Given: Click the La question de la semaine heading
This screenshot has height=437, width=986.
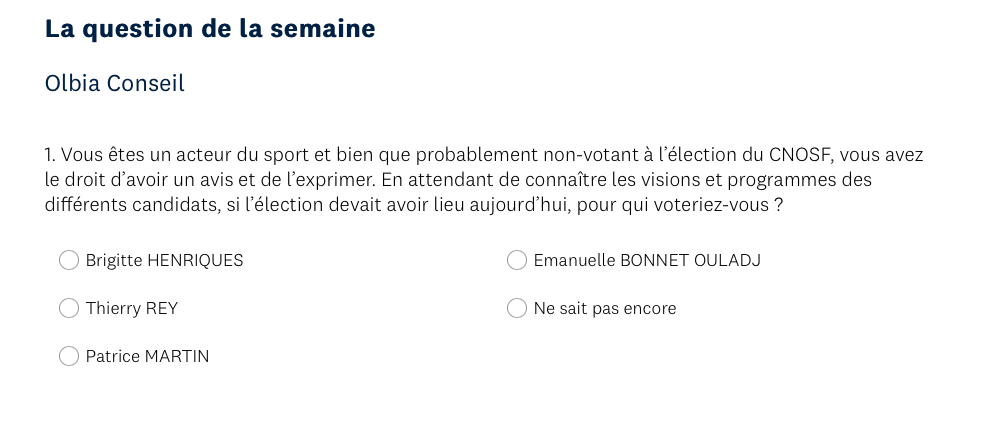Looking at the screenshot, I should pos(210,29).
